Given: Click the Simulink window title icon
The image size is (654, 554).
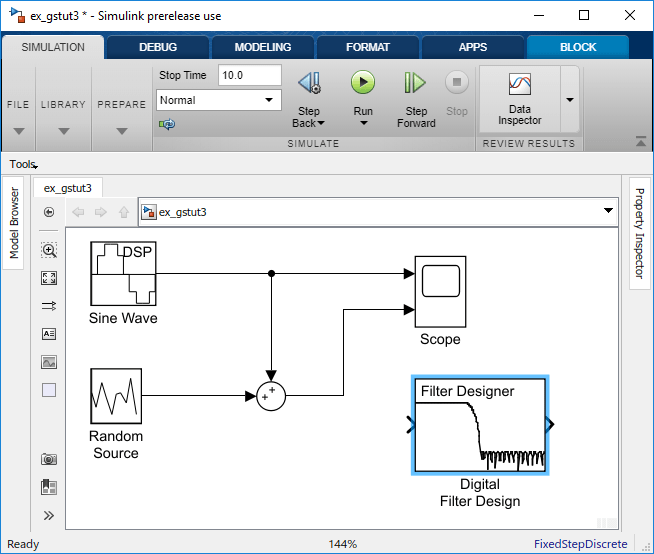Looking at the screenshot, I should click(17, 15).
